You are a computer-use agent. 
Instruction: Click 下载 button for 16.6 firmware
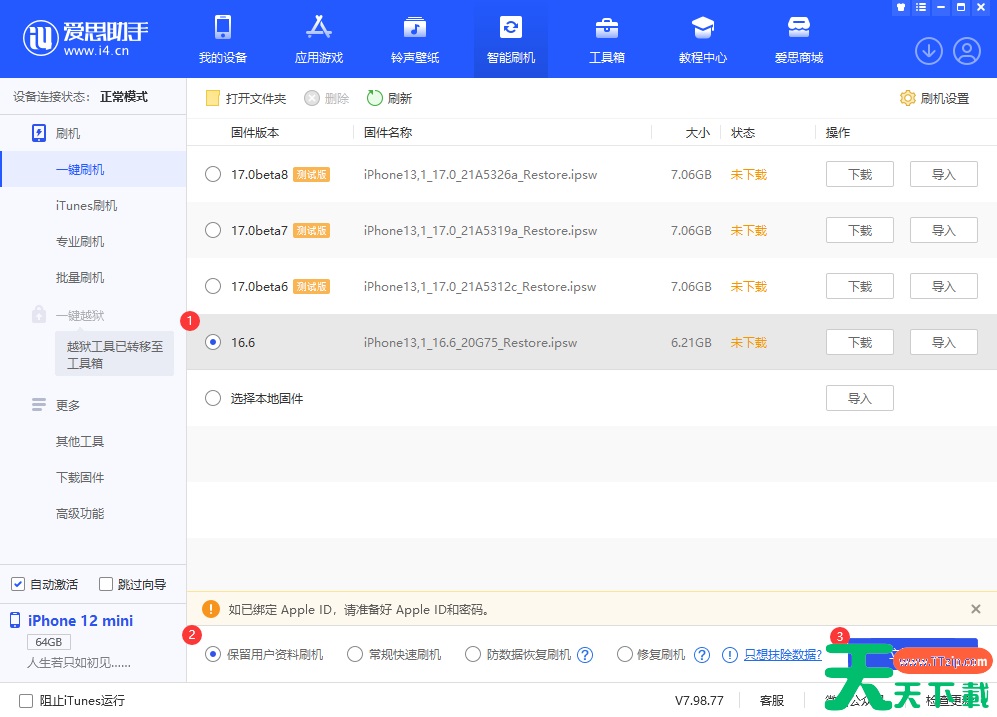click(859, 342)
